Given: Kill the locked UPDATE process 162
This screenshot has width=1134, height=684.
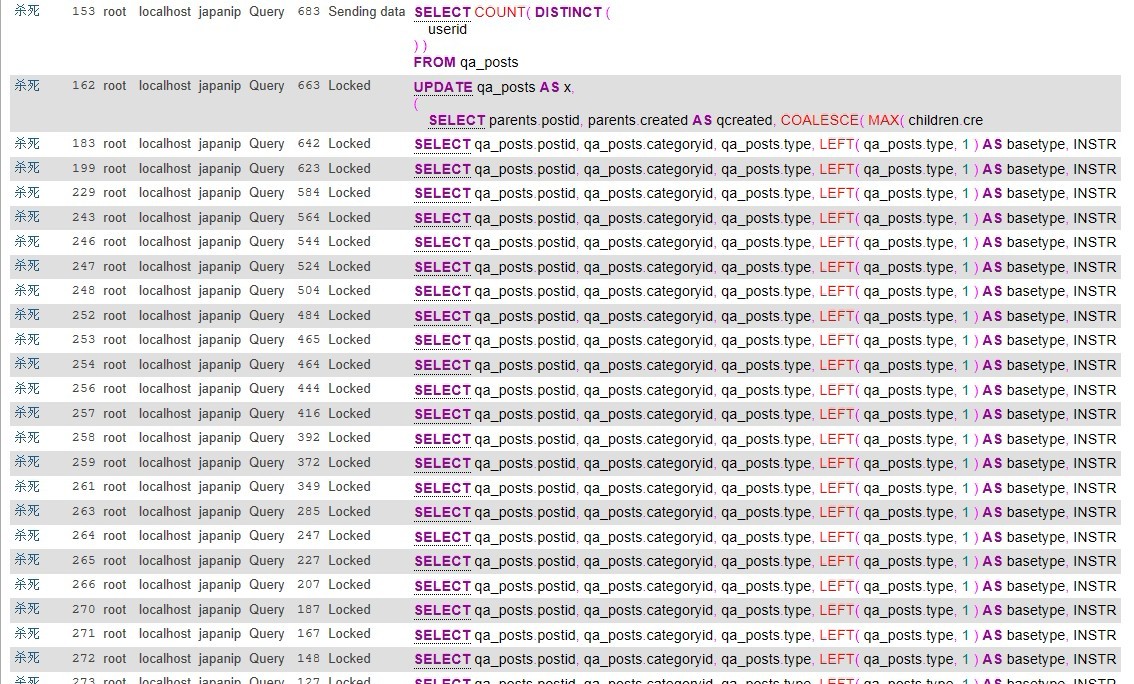Looking at the screenshot, I should 27,86.
